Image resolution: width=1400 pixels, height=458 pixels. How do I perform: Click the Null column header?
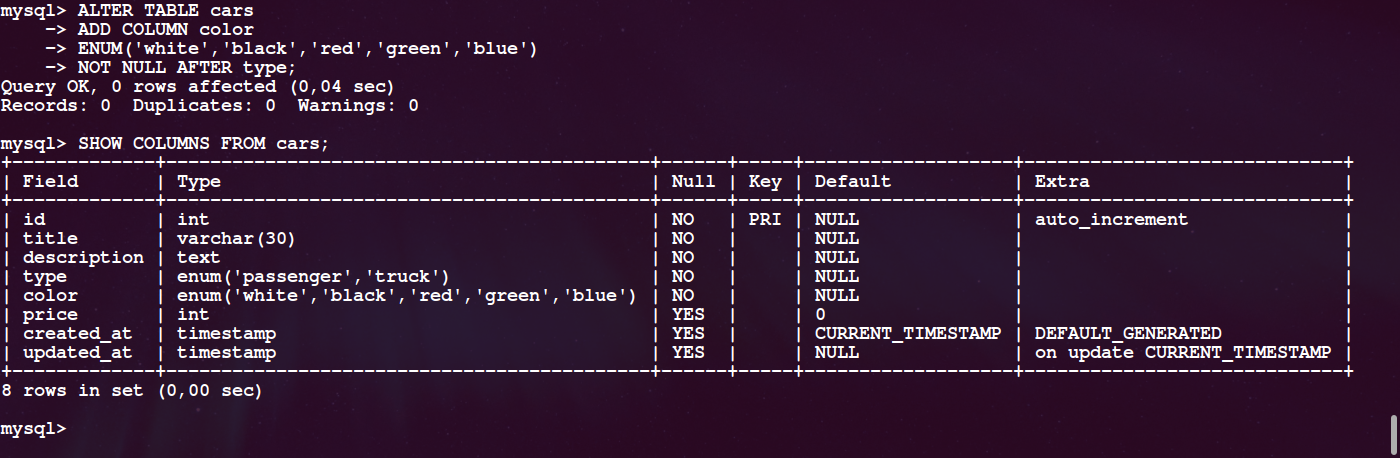[694, 182]
